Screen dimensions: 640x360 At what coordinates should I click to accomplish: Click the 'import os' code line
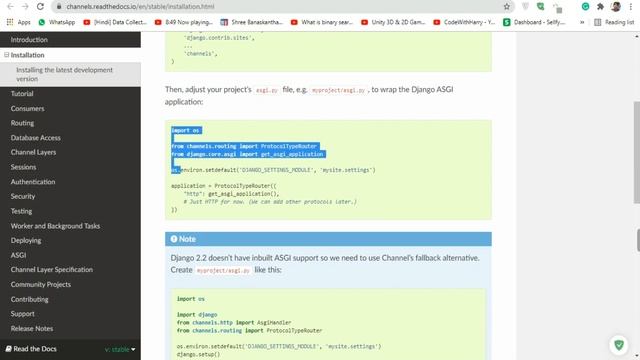(x=186, y=130)
